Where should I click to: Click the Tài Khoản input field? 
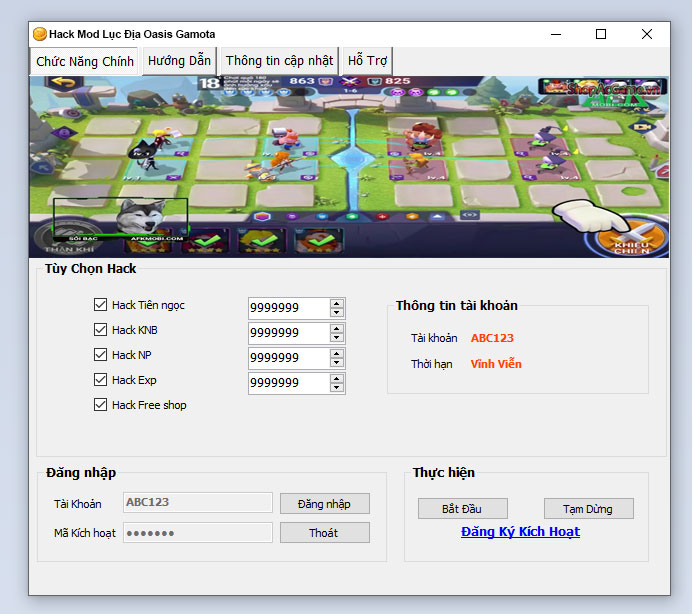coord(198,503)
